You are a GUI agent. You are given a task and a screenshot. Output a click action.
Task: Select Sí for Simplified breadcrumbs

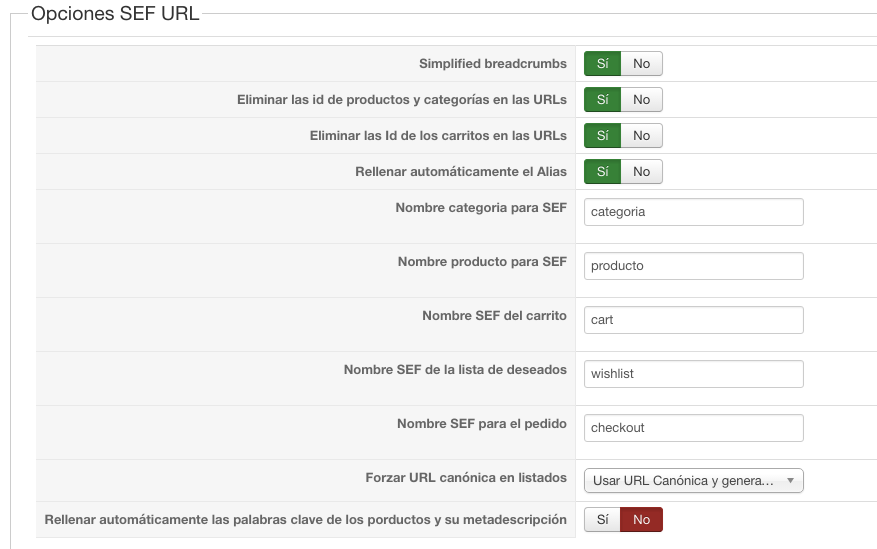[602, 64]
